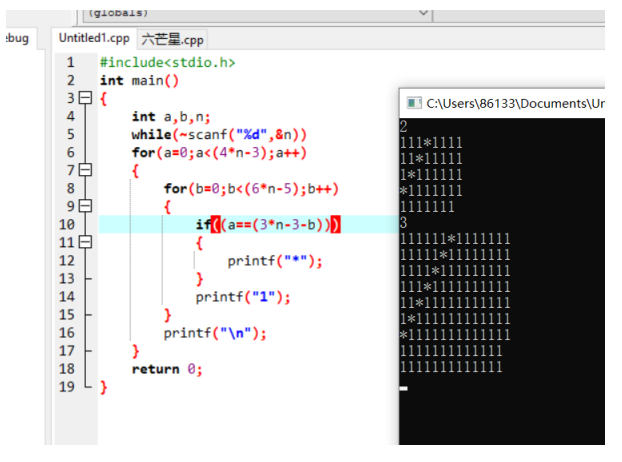Click the console window icon in title bar

tap(414, 103)
